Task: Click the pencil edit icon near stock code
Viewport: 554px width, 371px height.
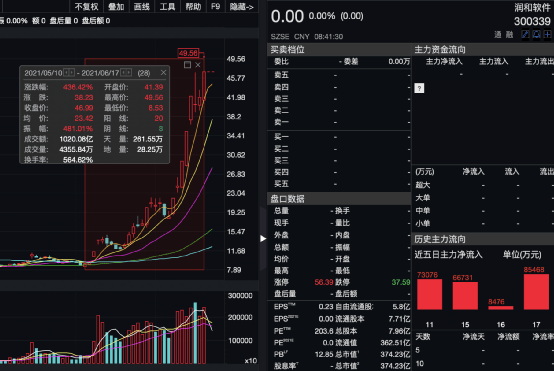Action: click(525, 34)
